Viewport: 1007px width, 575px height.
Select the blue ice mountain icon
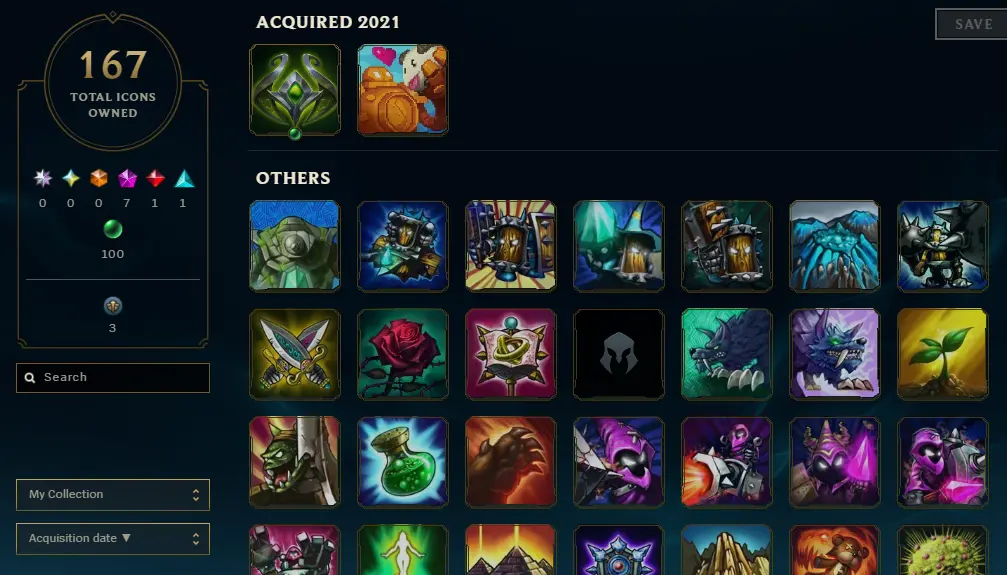(x=834, y=245)
